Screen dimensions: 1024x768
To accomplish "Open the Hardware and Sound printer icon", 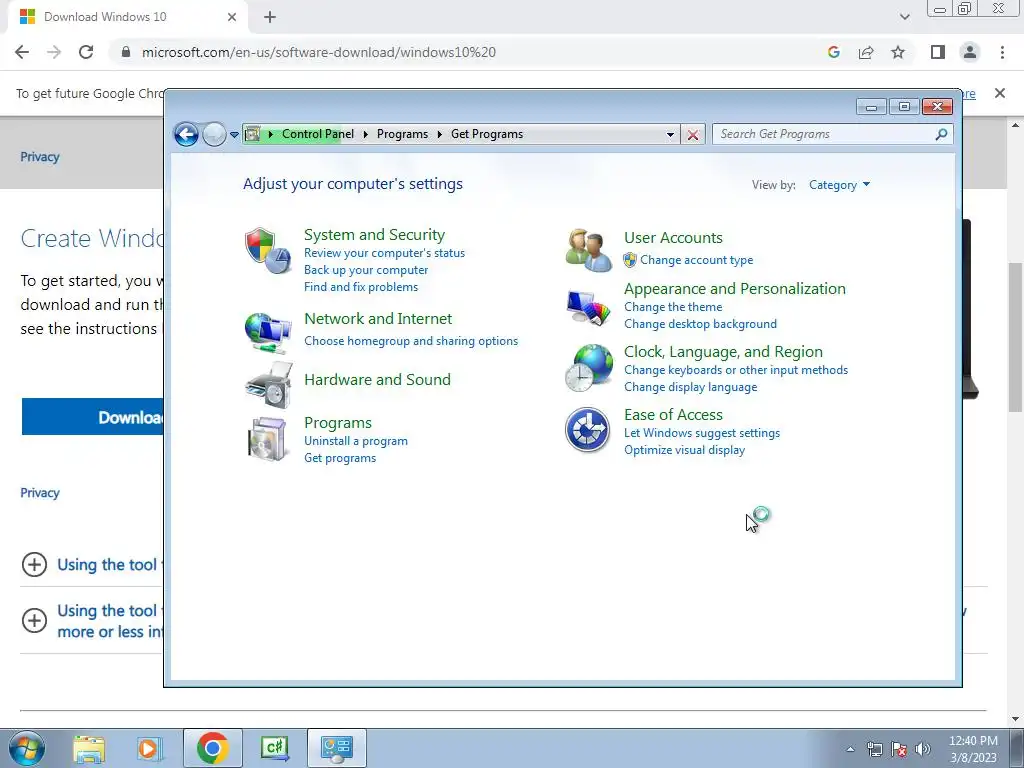I will tap(269, 385).
